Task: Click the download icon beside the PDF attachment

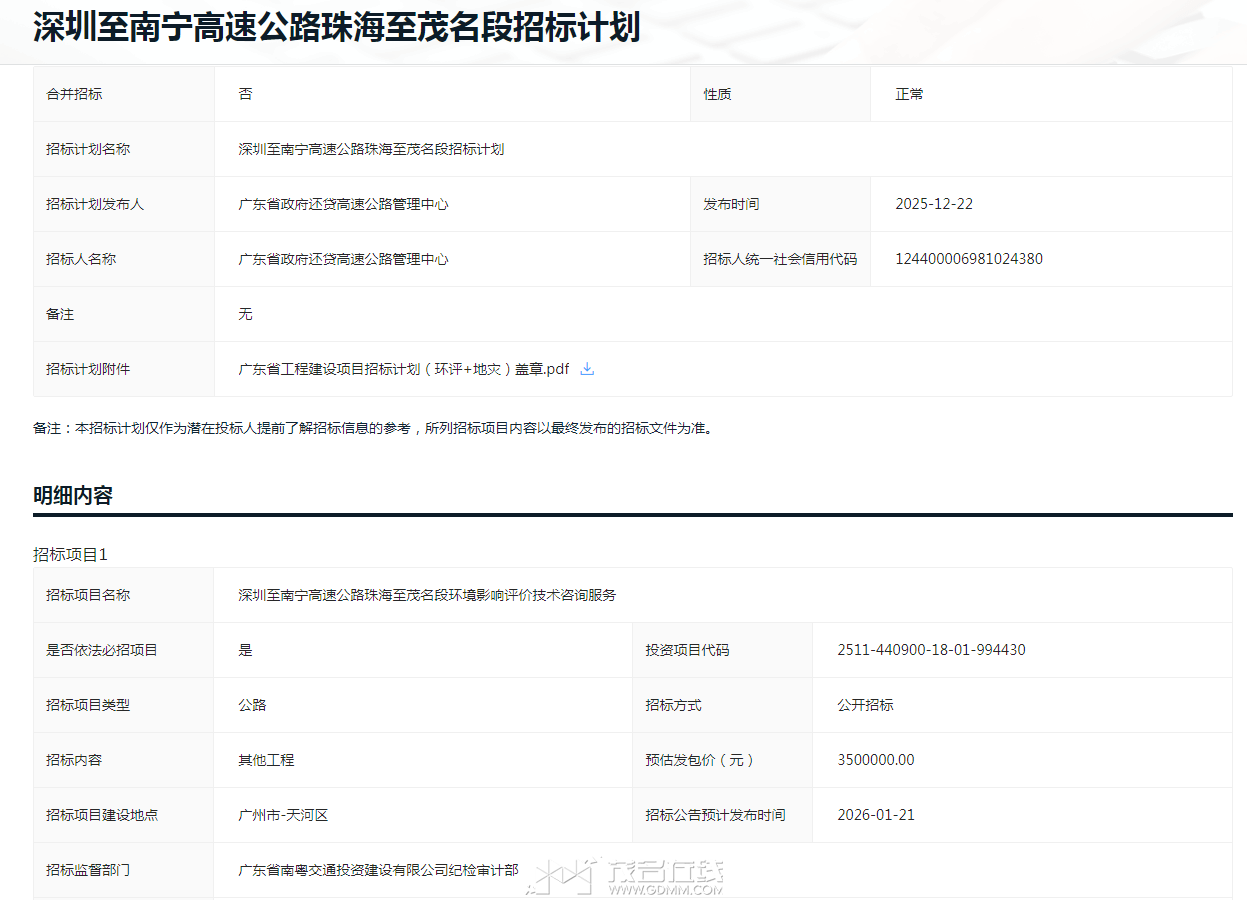Action: (587, 369)
